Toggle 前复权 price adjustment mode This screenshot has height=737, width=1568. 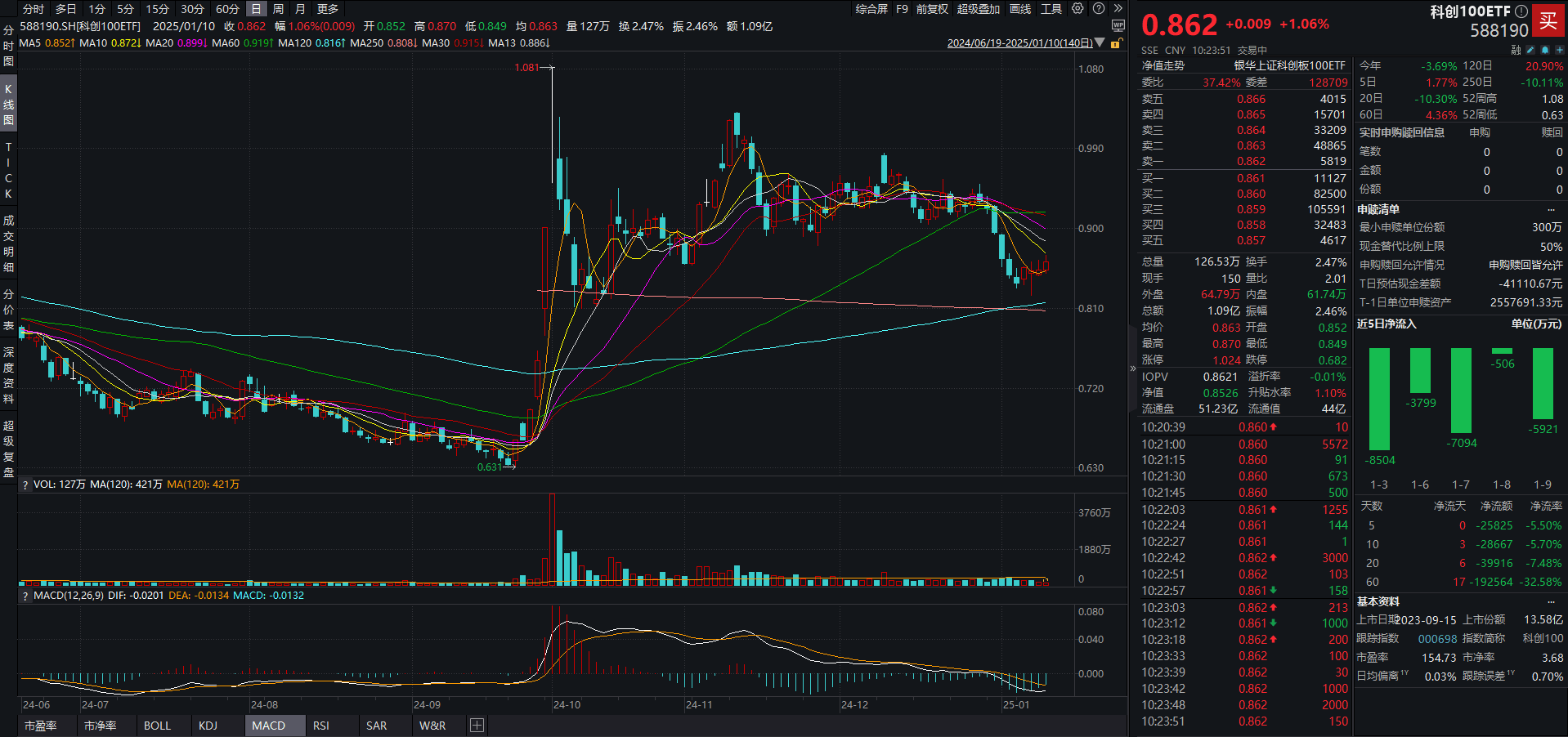[942, 8]
